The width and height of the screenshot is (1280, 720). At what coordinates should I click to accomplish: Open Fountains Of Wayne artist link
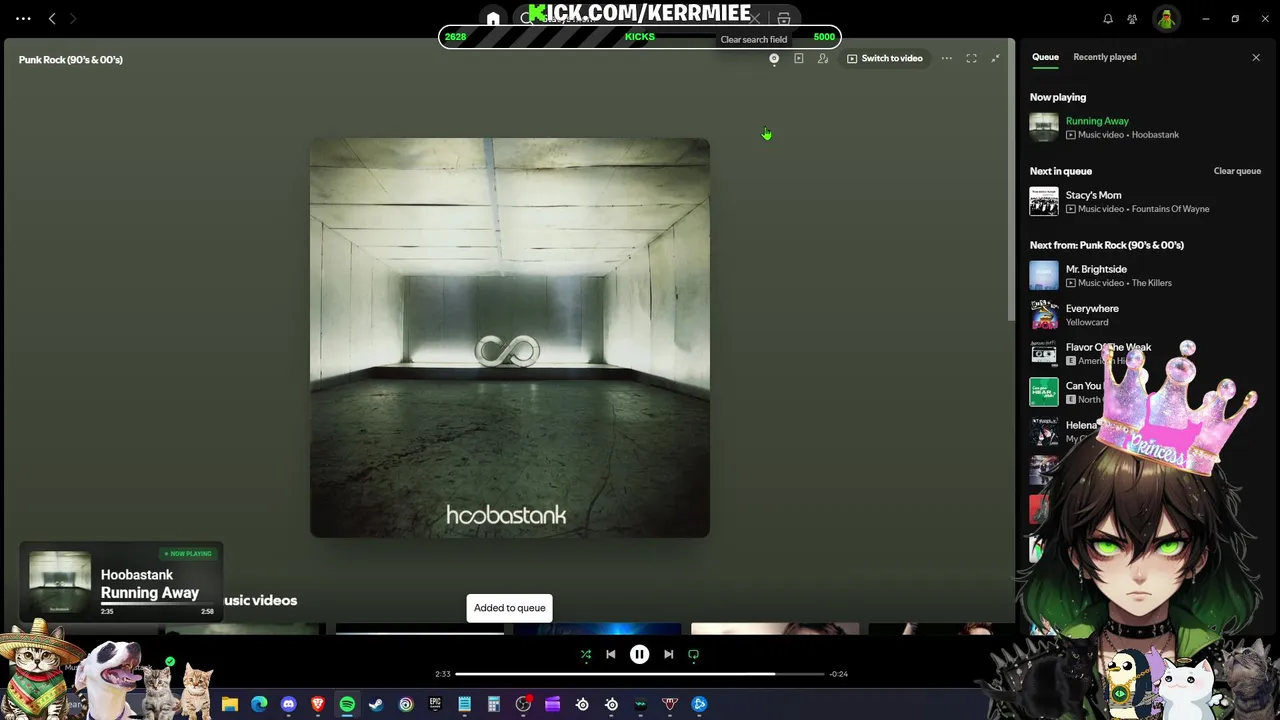click(x=1170, y=209)
